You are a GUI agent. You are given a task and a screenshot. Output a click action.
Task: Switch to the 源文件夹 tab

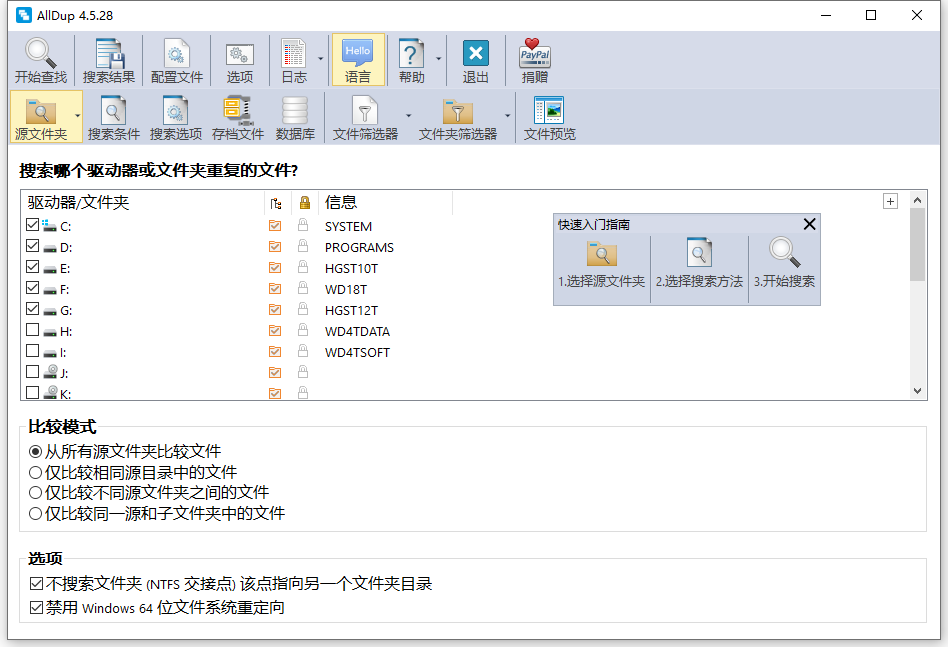[41, 117]
